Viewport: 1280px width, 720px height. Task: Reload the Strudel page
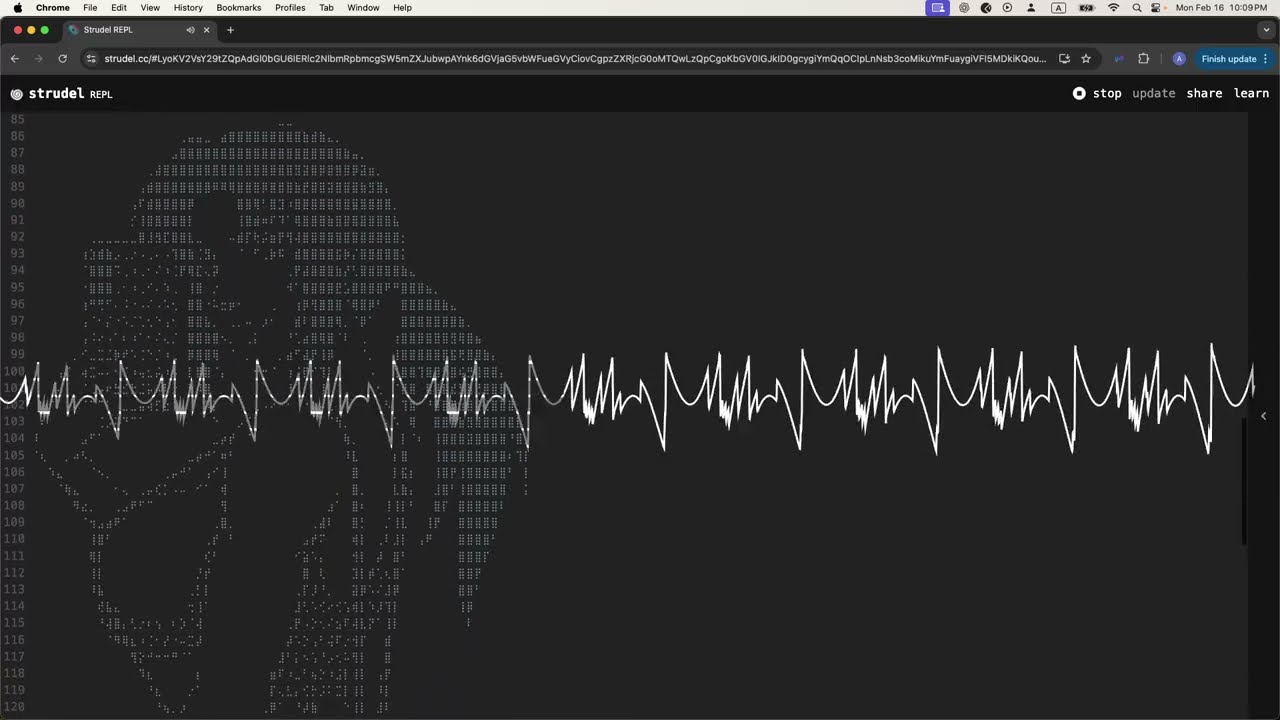[x=62, y=59]
